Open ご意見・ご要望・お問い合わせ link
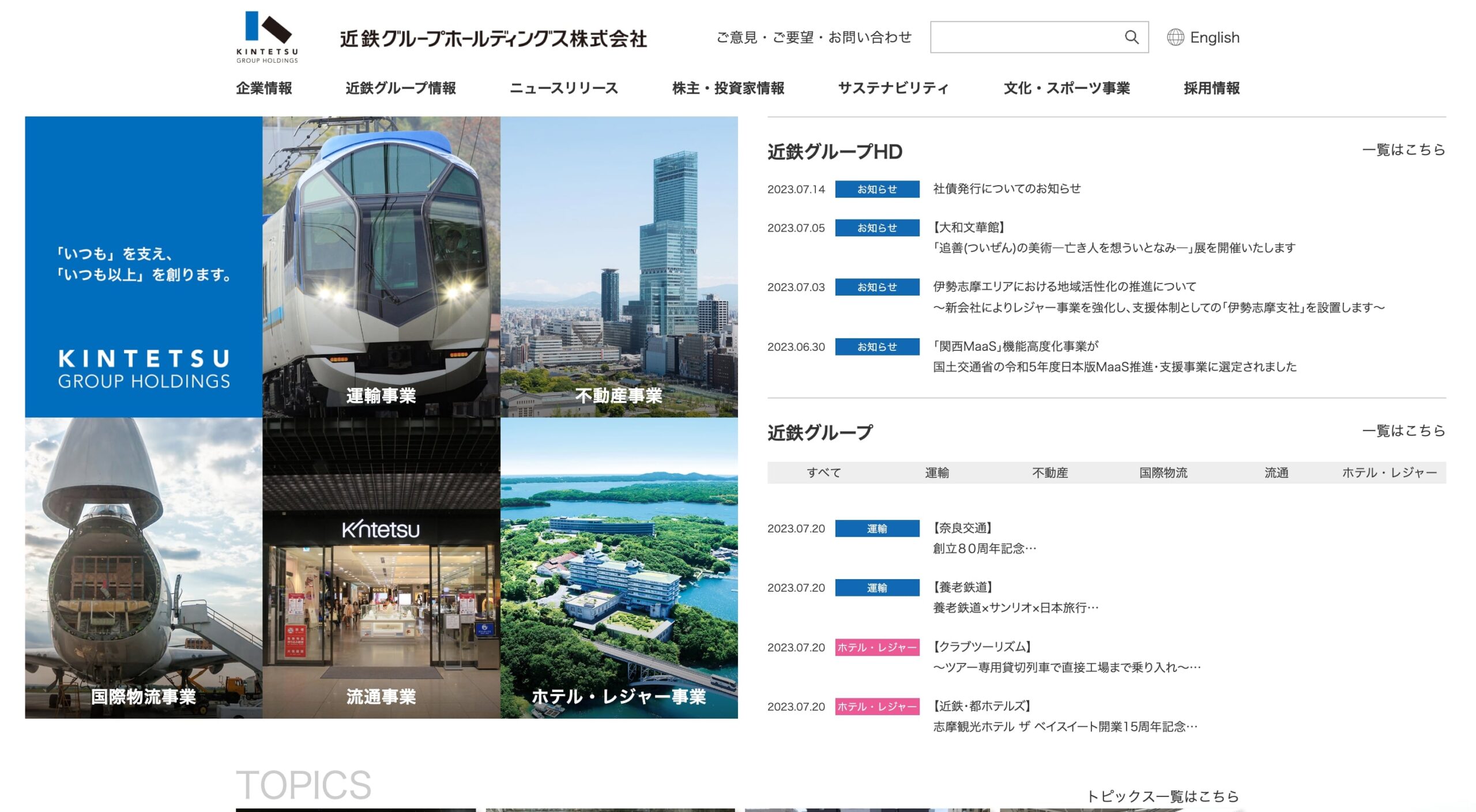Viewport: 1476px width, 812px height. (814, 37)
